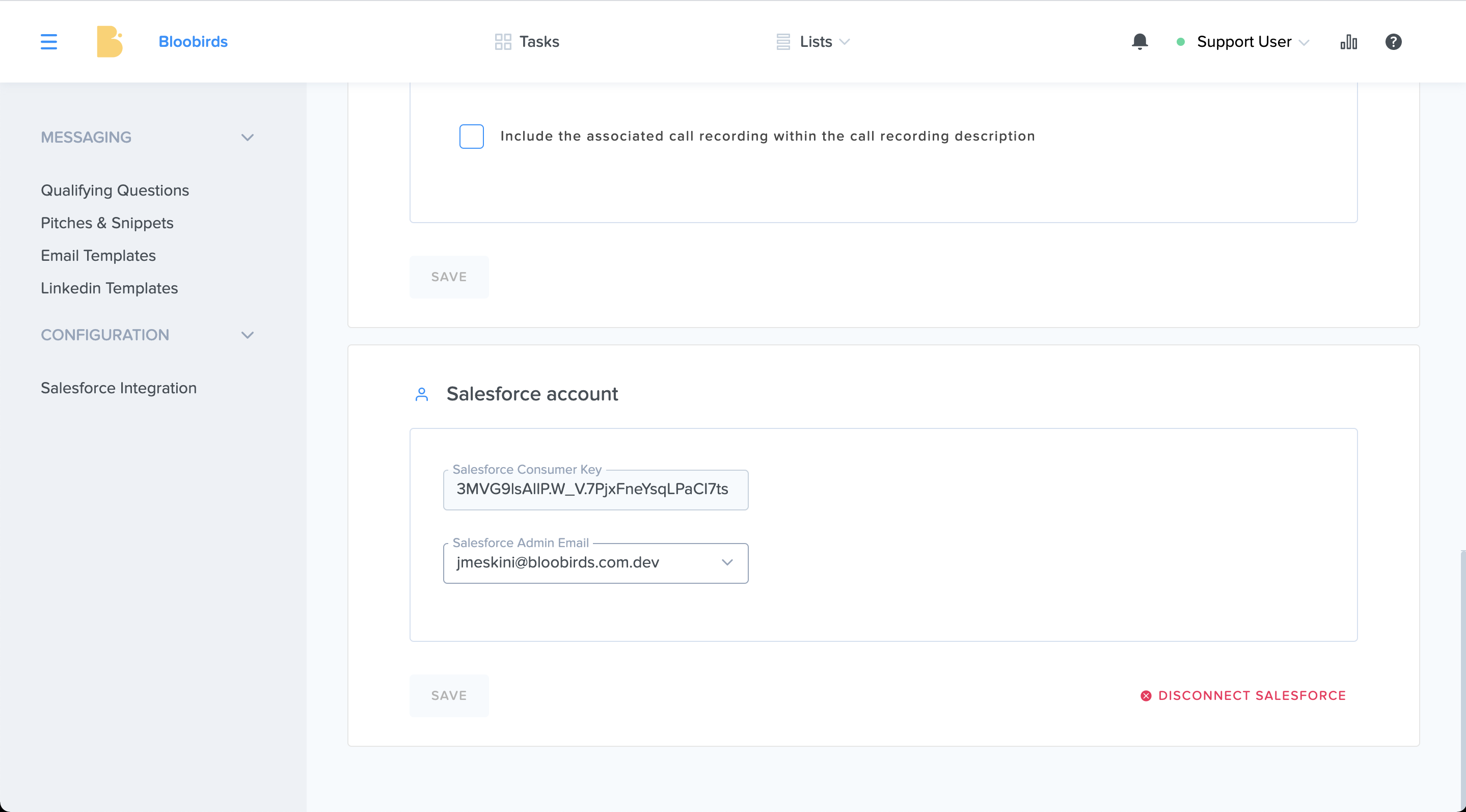
Task: Click the Lists stacked-lines icon
Action: [783, 42]
